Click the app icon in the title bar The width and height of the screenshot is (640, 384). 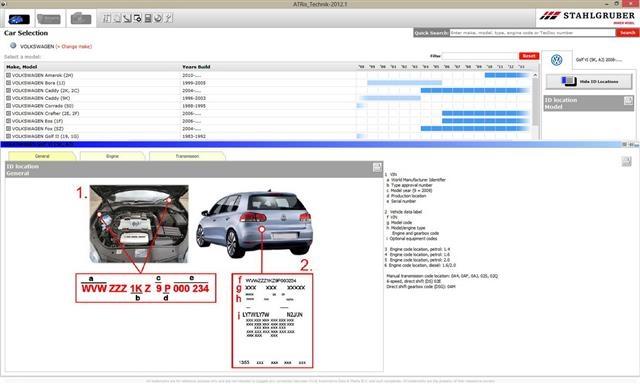pos(3,4)
